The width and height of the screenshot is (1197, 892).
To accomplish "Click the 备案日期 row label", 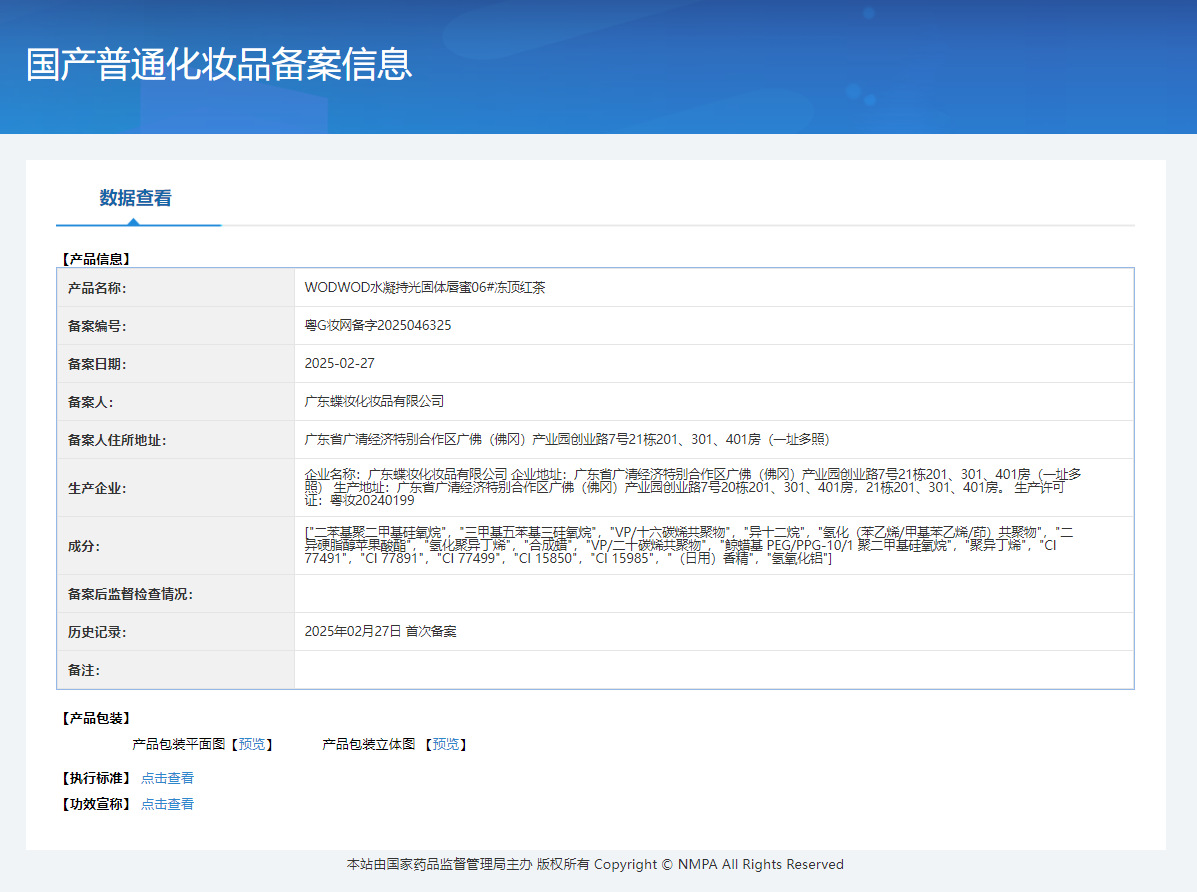I will coord(97,364).
